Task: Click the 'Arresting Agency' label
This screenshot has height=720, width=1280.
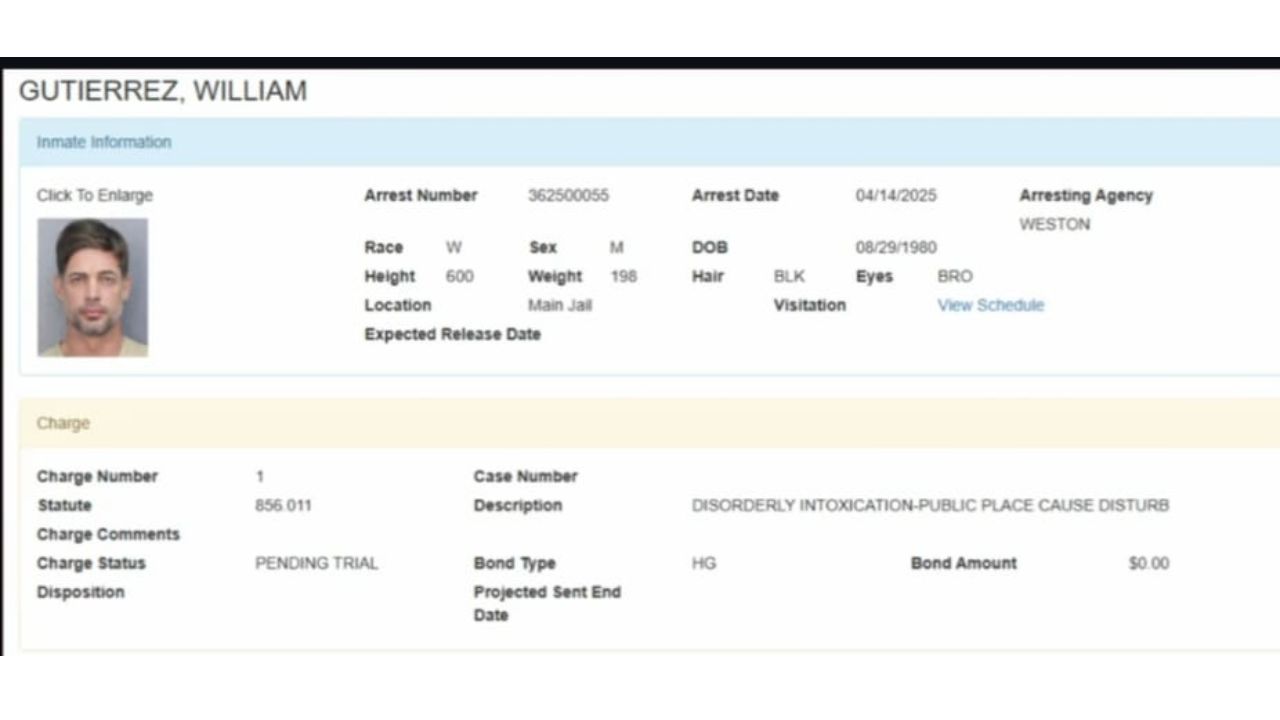Action: (x=1086, y=195)
